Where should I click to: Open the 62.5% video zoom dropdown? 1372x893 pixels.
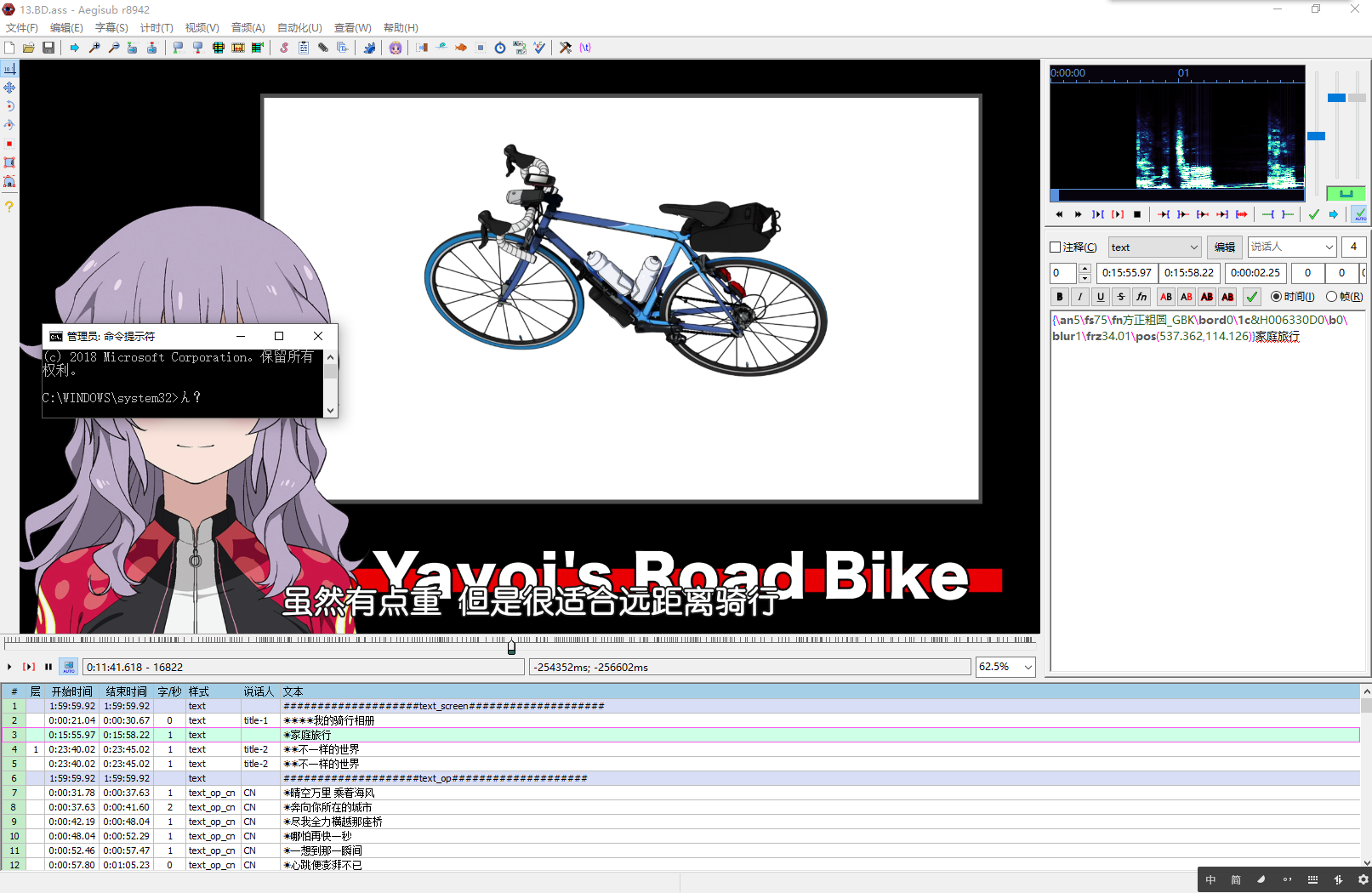tap(1005, 667)
